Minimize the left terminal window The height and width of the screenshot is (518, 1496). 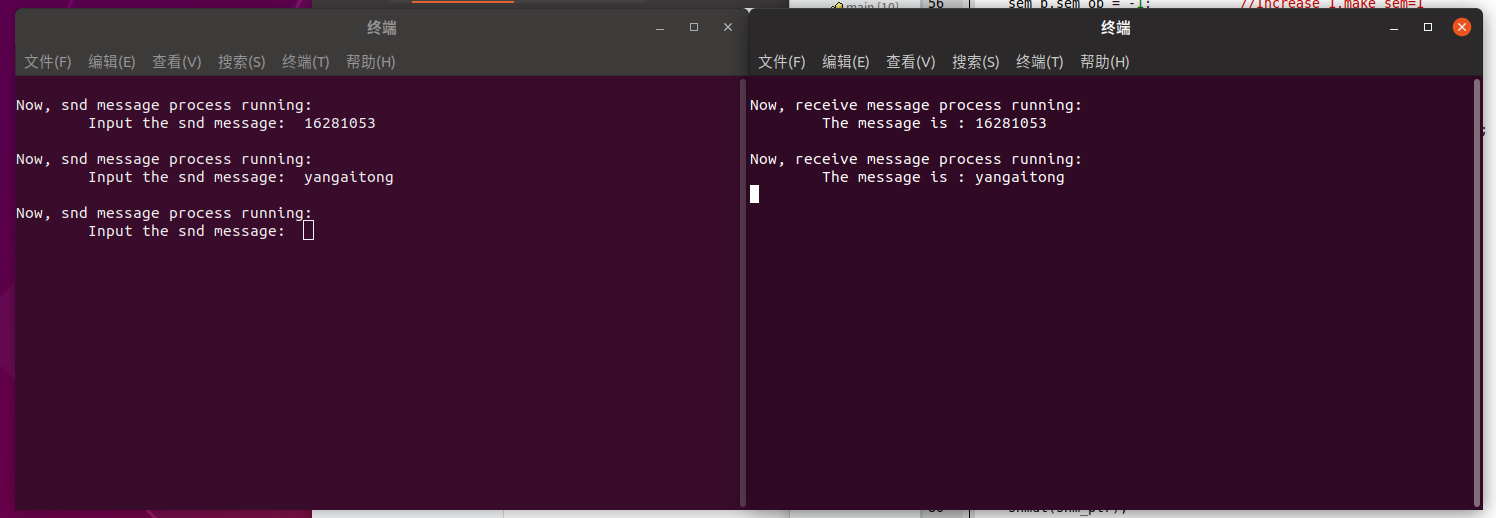[660, 28]
